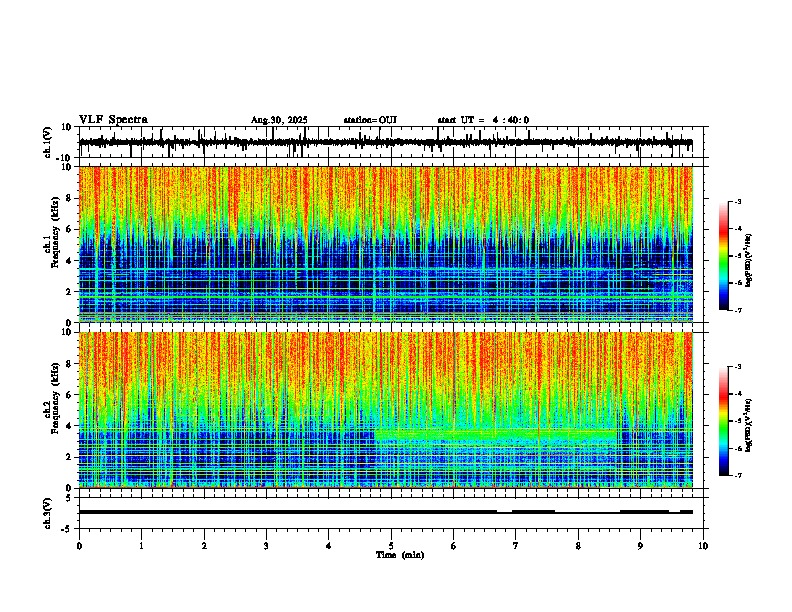The image size is (792, 612).
Task: Click the "ch.1(V)" vertical axis label
Action: [x=48, y=142]
